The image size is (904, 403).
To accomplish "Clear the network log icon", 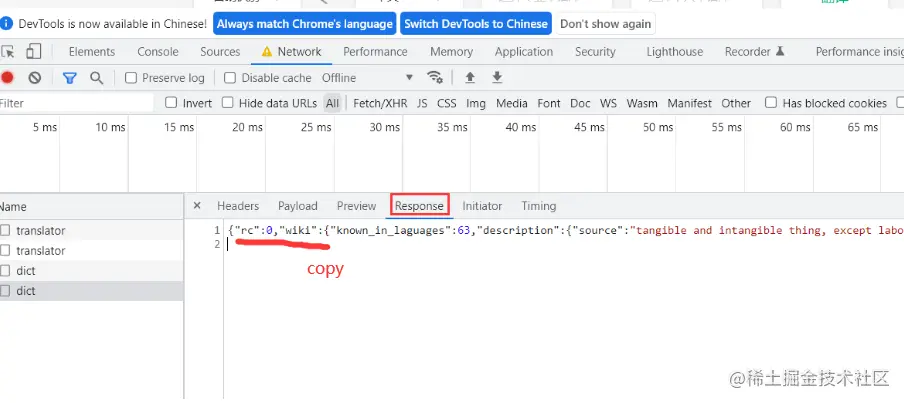I will tap(35, 78).
